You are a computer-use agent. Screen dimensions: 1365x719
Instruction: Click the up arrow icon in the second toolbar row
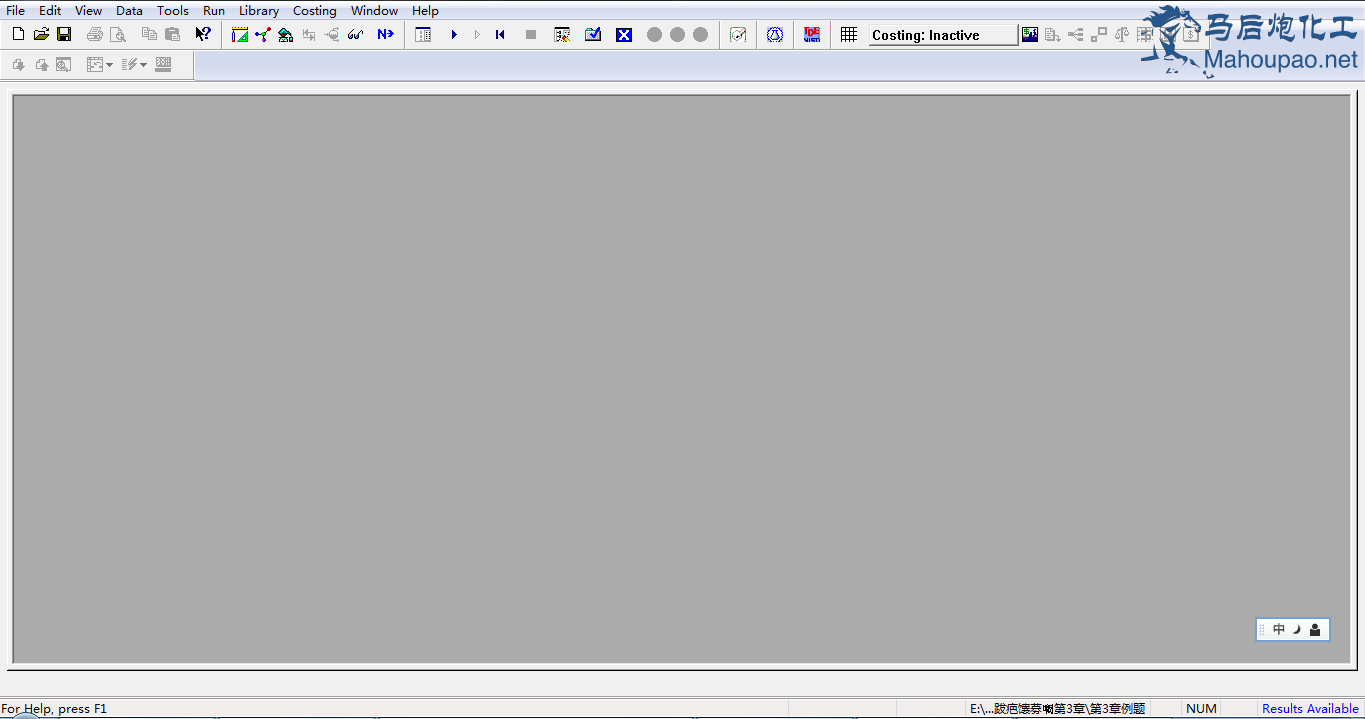(41, 65)
